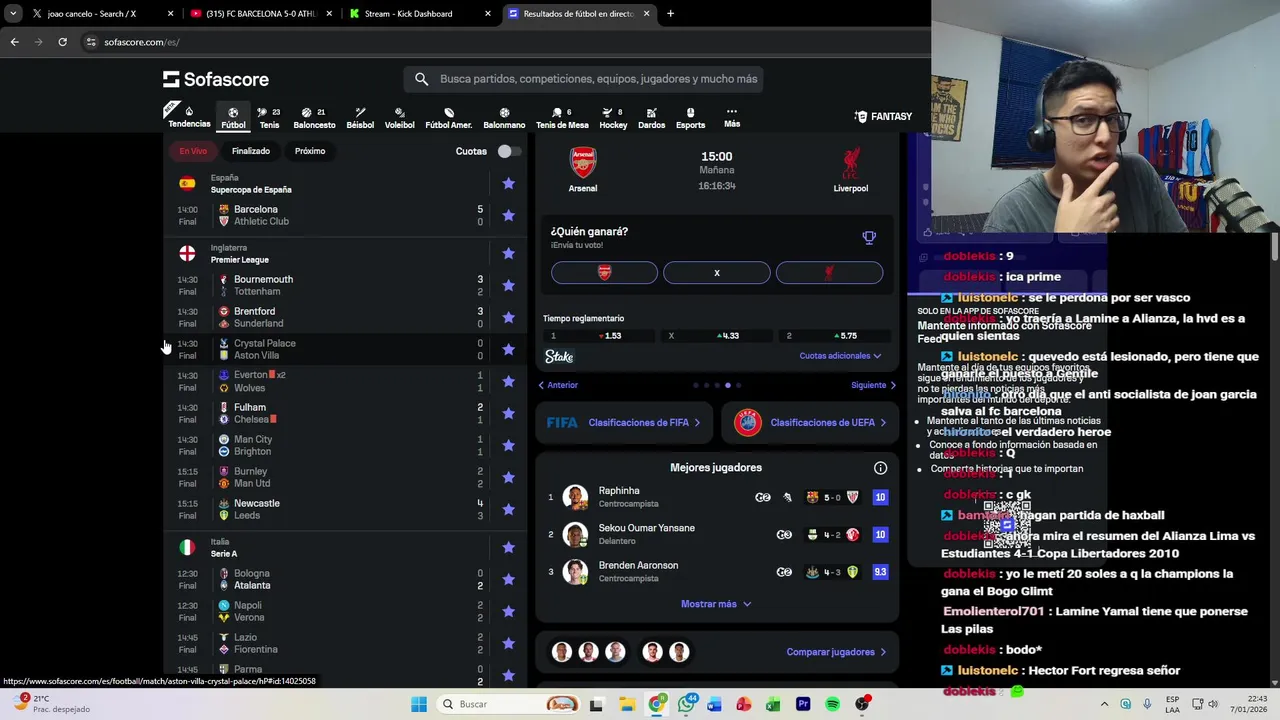The width and height of the screenshot is (1280, 720).
Task: Favorite the Fulham vs Chelsea match
Action: [508, 413]
